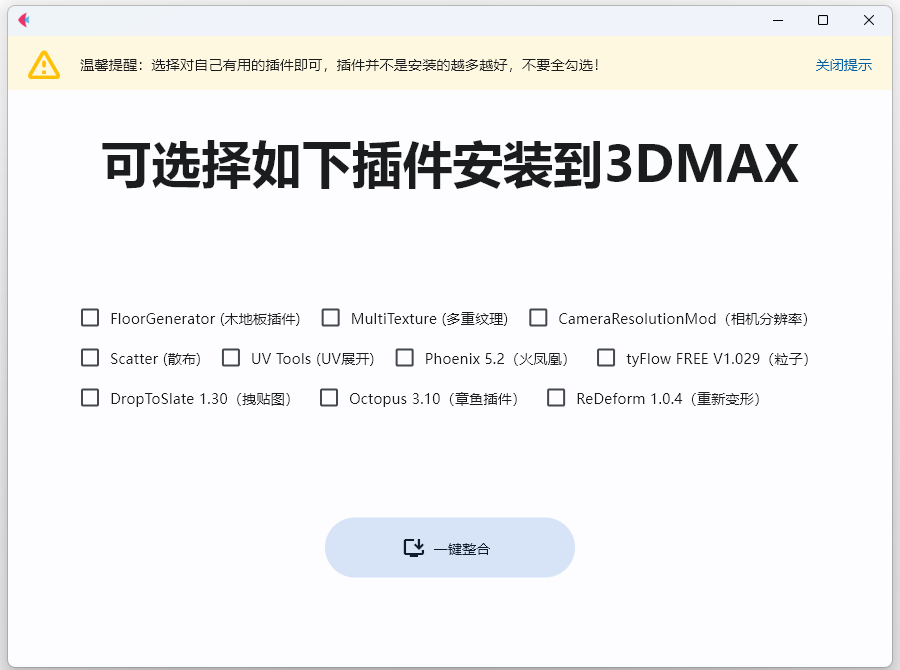Enable the ReDeform 1.0.4 checkbox
This screenshot has height=670, width=900.
(x=556, y=397)
